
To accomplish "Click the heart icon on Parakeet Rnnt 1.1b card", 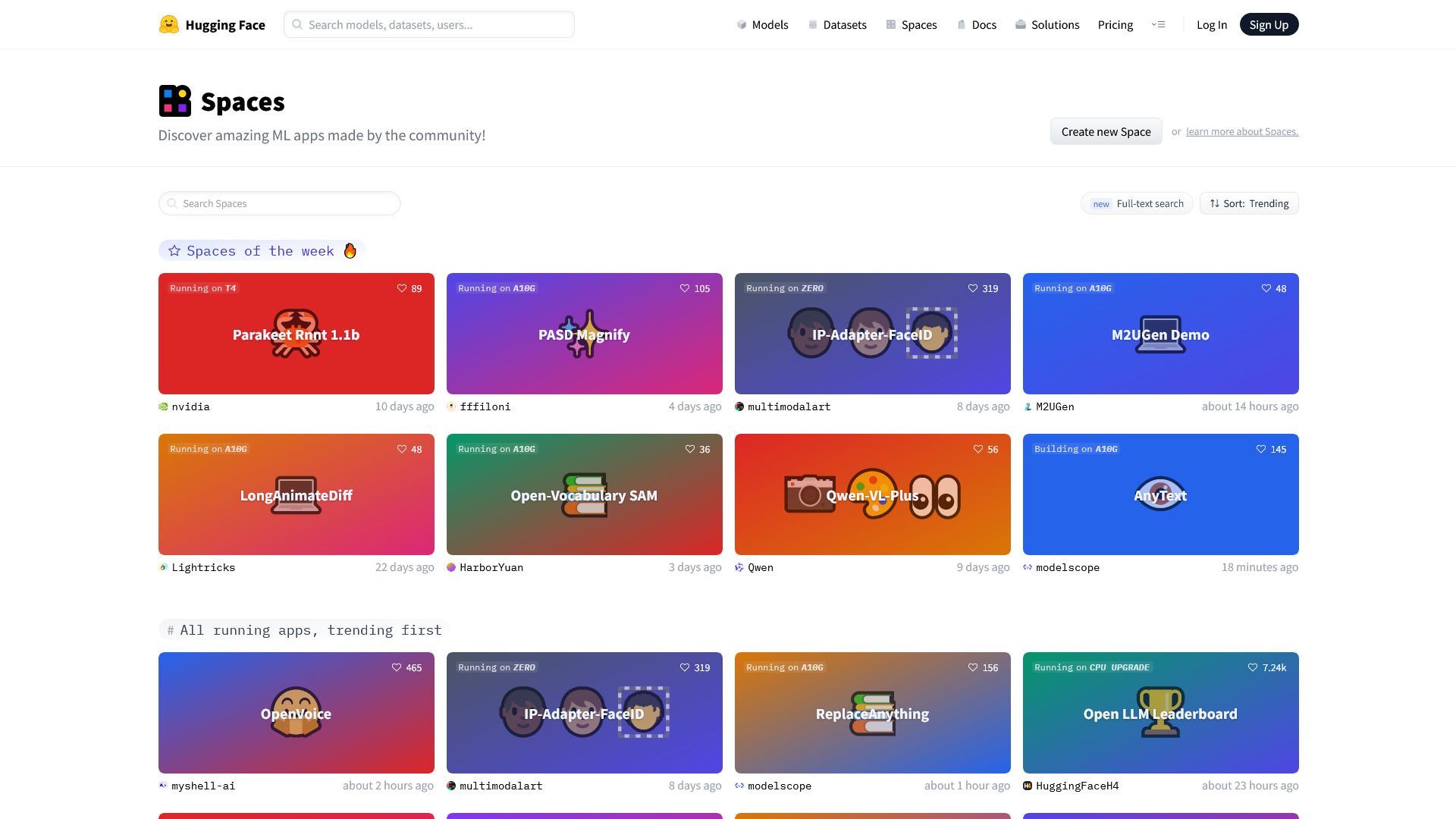I will [x=402, y=288].
